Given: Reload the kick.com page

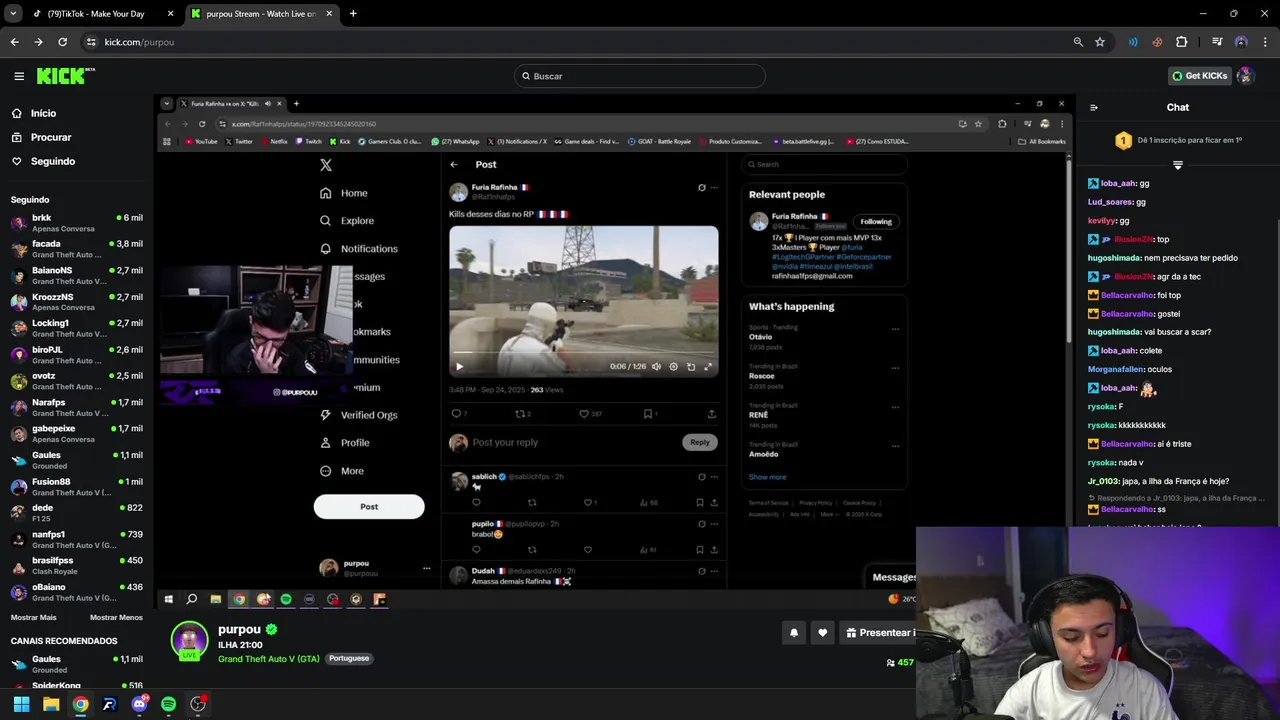Looking at the screenshot, I should point(62,42).
